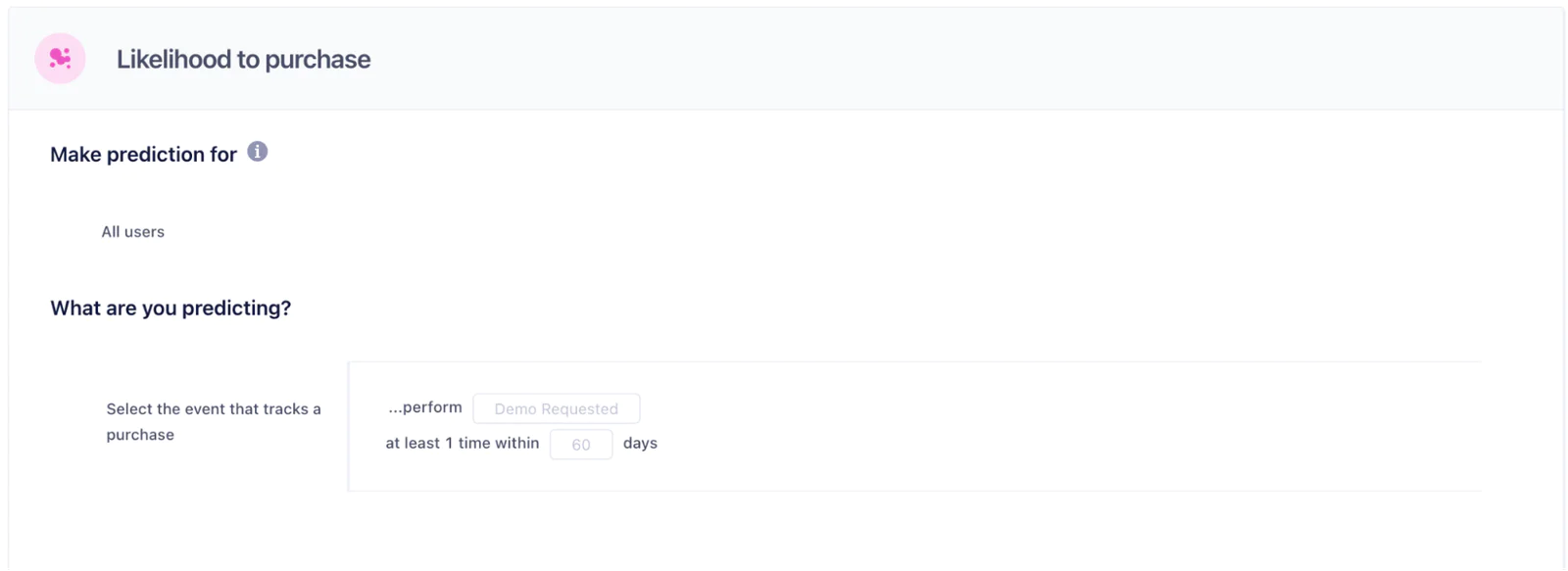Click the word purchase below the event label
This screenshot has width=1568, height=571.
coord(140,435)
